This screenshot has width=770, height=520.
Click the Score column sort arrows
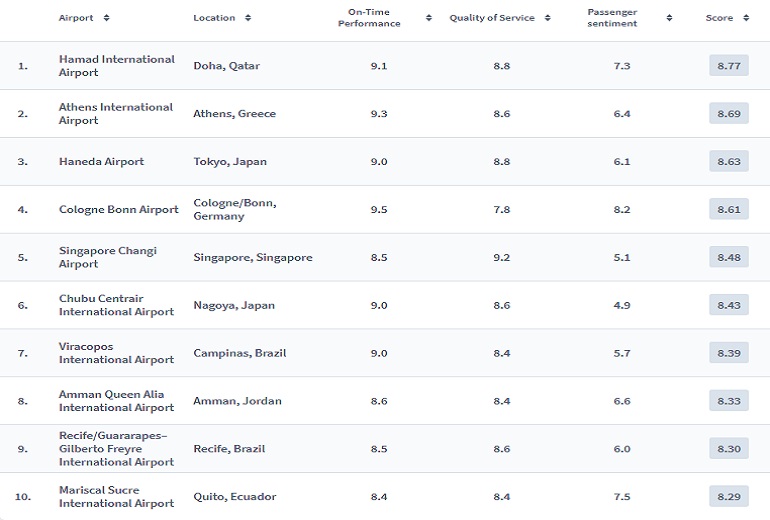click(x=745, y=18)
